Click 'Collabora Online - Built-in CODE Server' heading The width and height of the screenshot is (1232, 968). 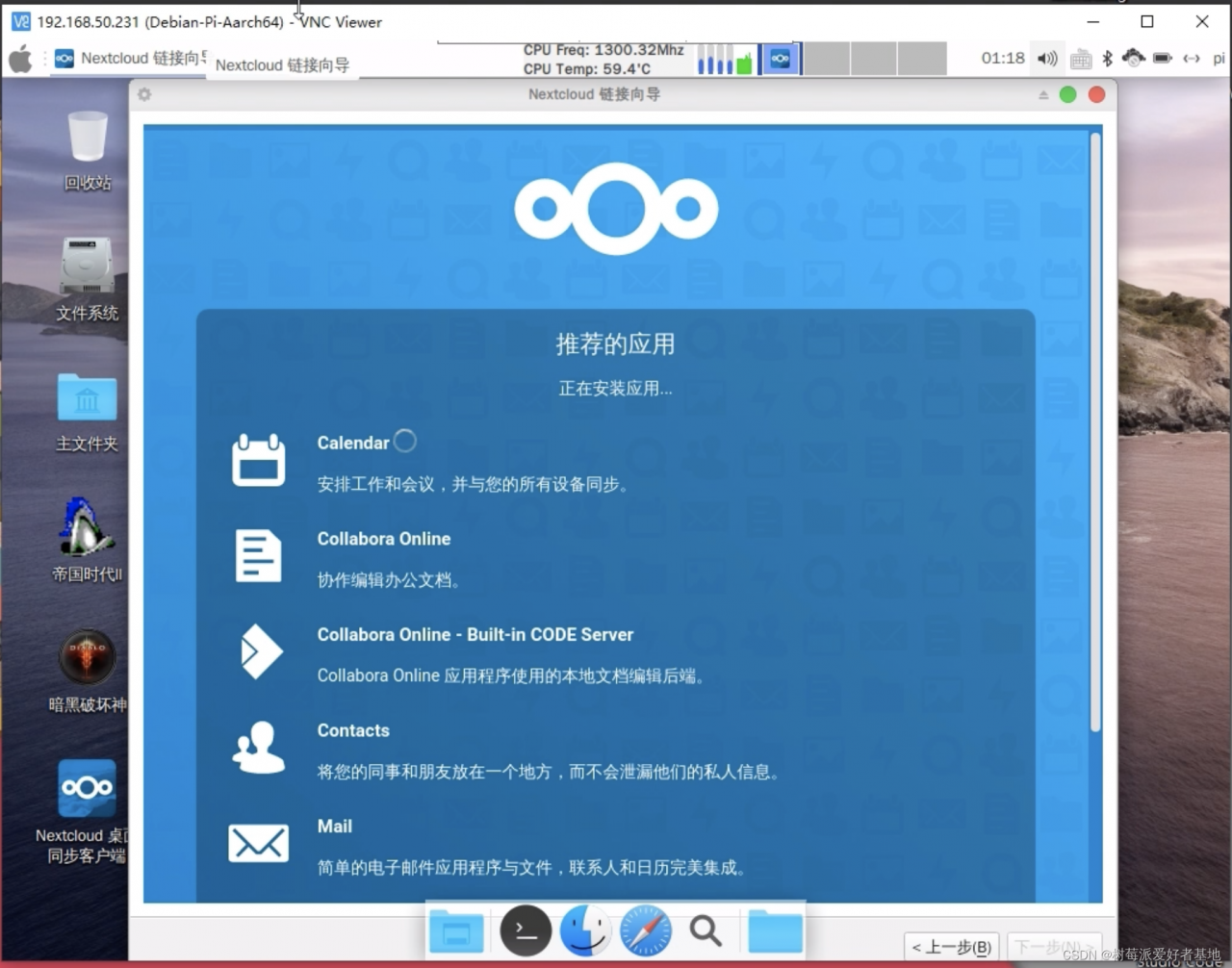(x=475, y=635)
